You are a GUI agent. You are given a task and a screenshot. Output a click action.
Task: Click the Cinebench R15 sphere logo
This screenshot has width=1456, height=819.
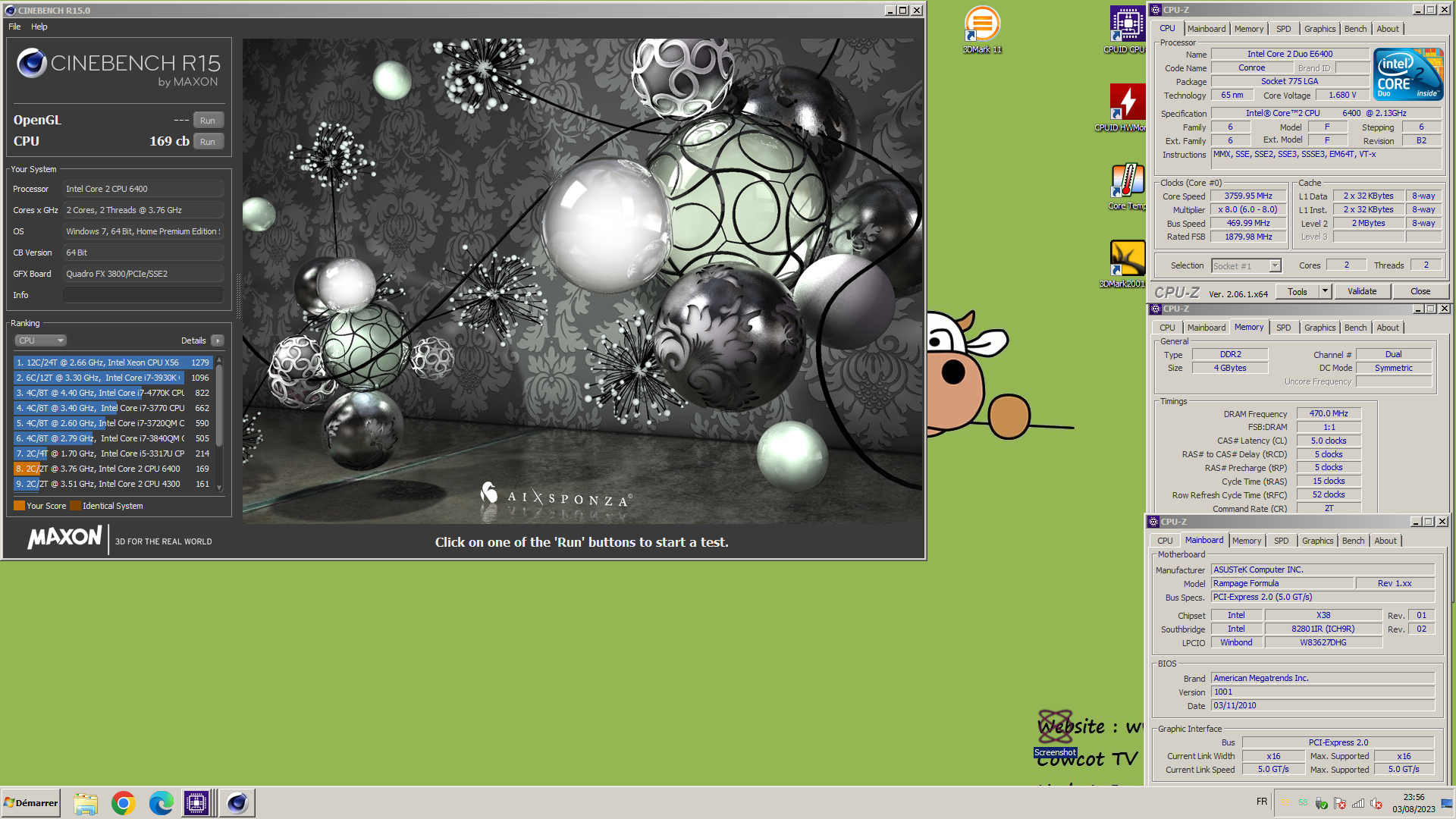point(32,63)
